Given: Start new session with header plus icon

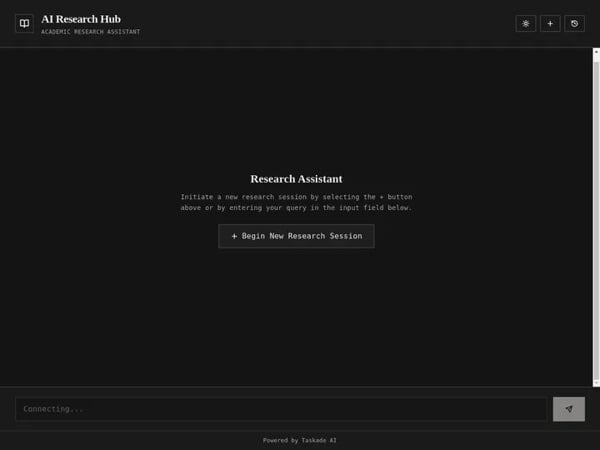Looking at the screenshot, I should 550,24.
